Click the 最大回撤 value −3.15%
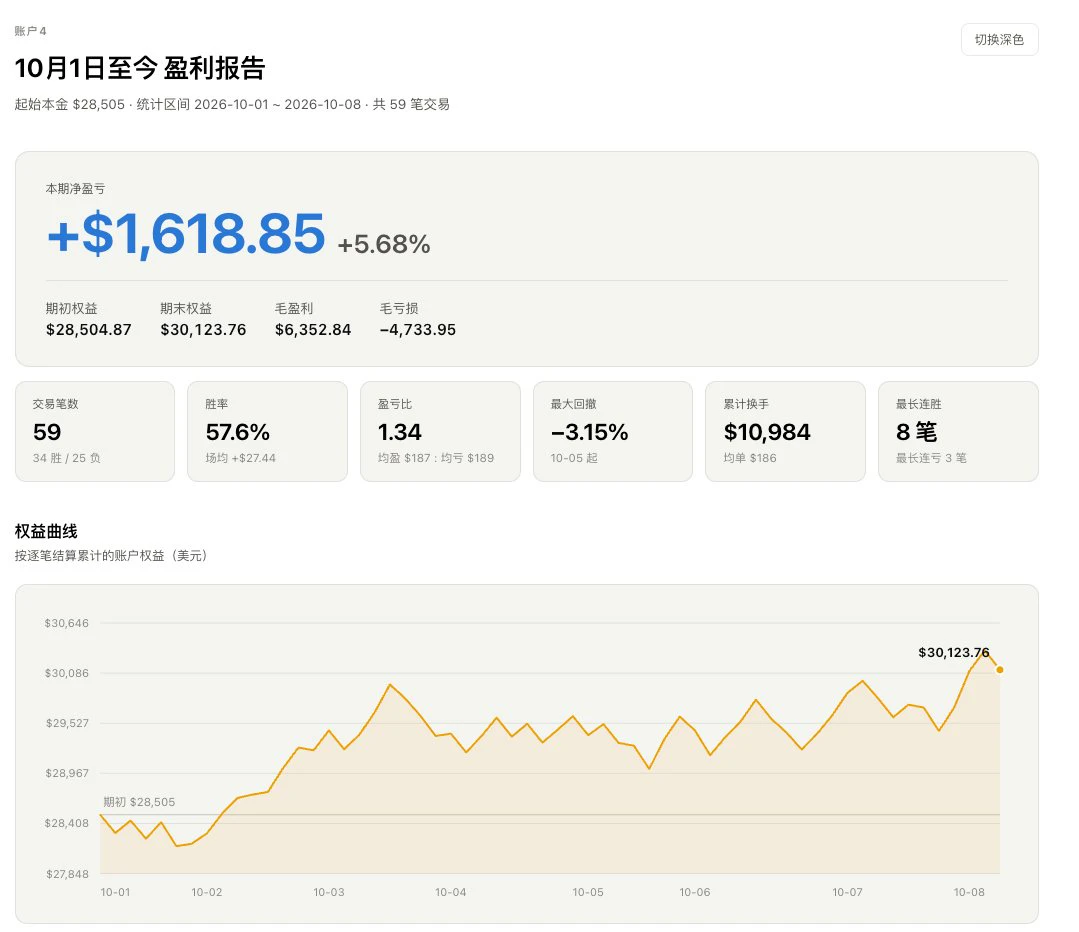The image size is (1079, 932). (589, 432)
